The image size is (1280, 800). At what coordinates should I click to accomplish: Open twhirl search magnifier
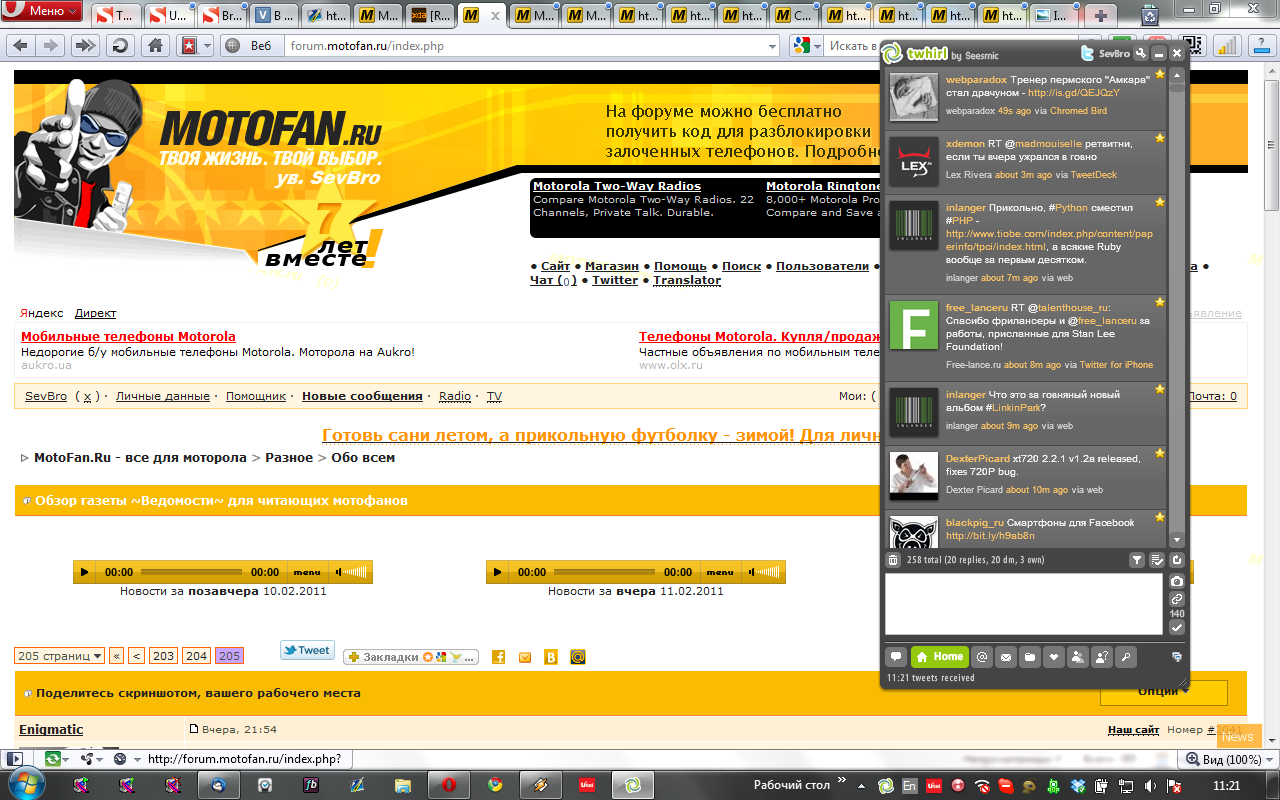click(1125, 657)
